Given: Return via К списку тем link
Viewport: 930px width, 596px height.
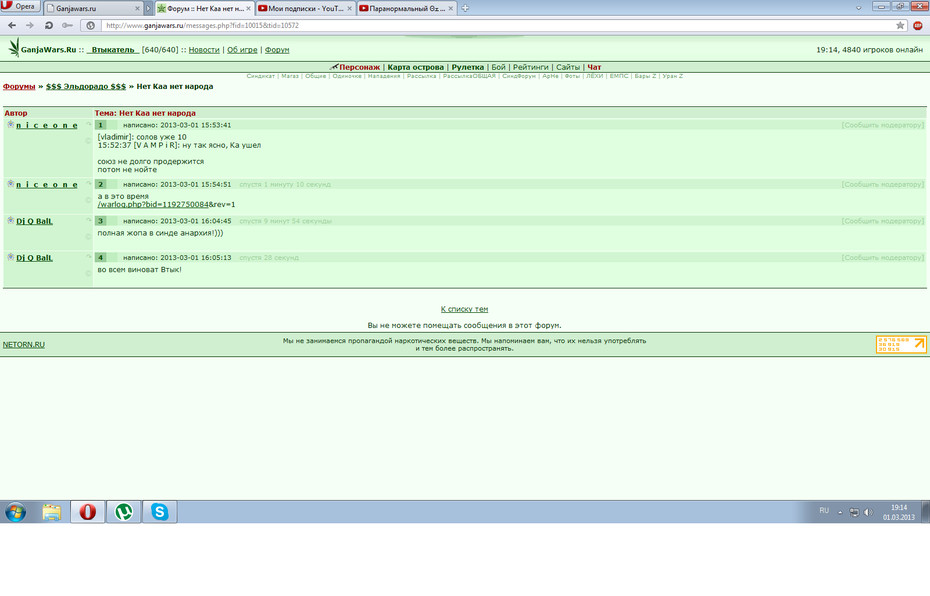Looking at the screenshot, I should point(464,309).
